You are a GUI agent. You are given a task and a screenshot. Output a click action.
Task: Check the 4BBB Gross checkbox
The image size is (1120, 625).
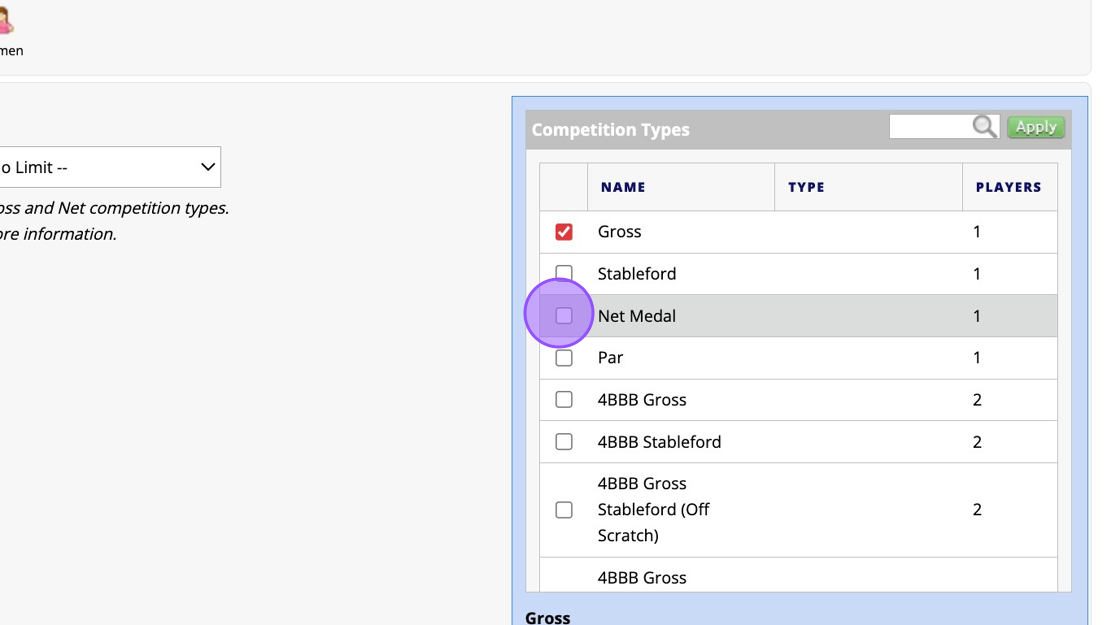point(564,400)
